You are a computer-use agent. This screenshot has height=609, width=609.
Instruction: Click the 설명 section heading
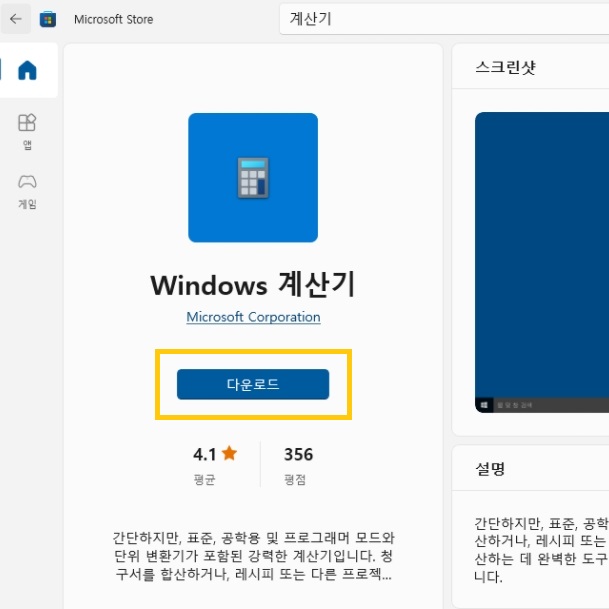point(490,468)
